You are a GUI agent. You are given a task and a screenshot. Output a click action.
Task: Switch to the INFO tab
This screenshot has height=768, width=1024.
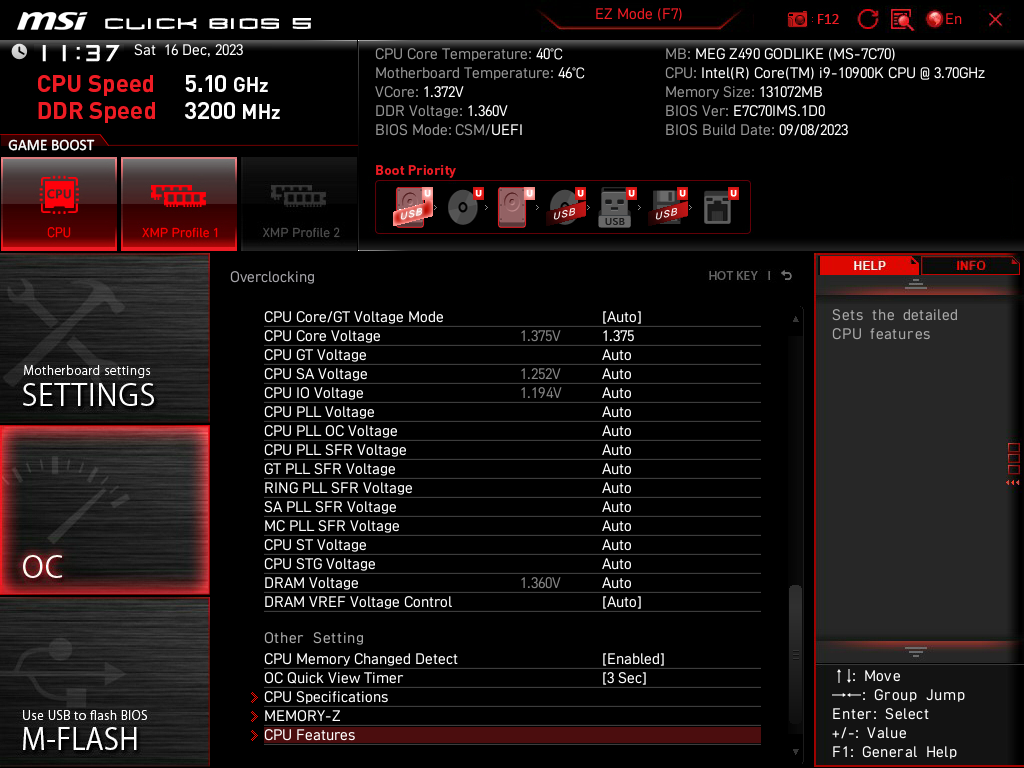970,265
